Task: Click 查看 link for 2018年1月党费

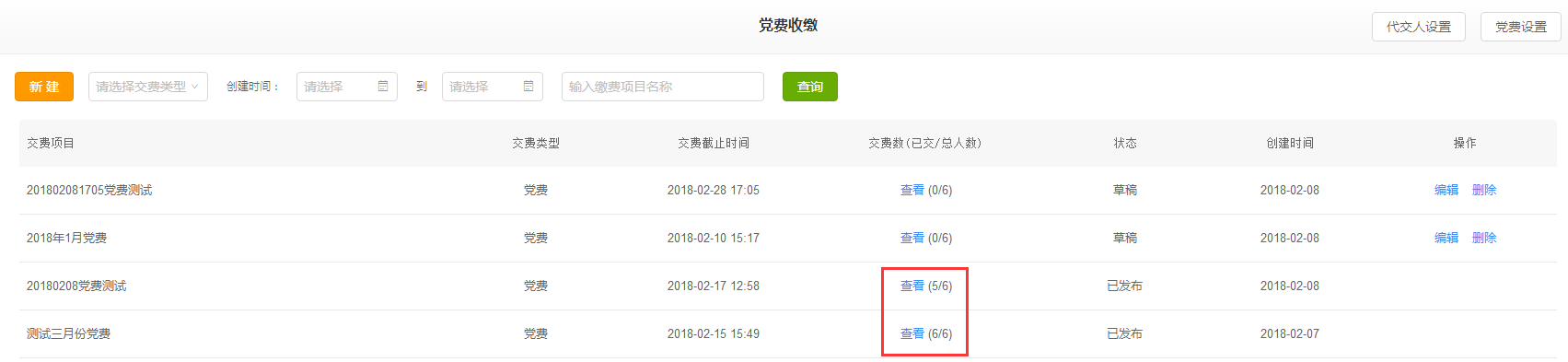Action: 912,238
